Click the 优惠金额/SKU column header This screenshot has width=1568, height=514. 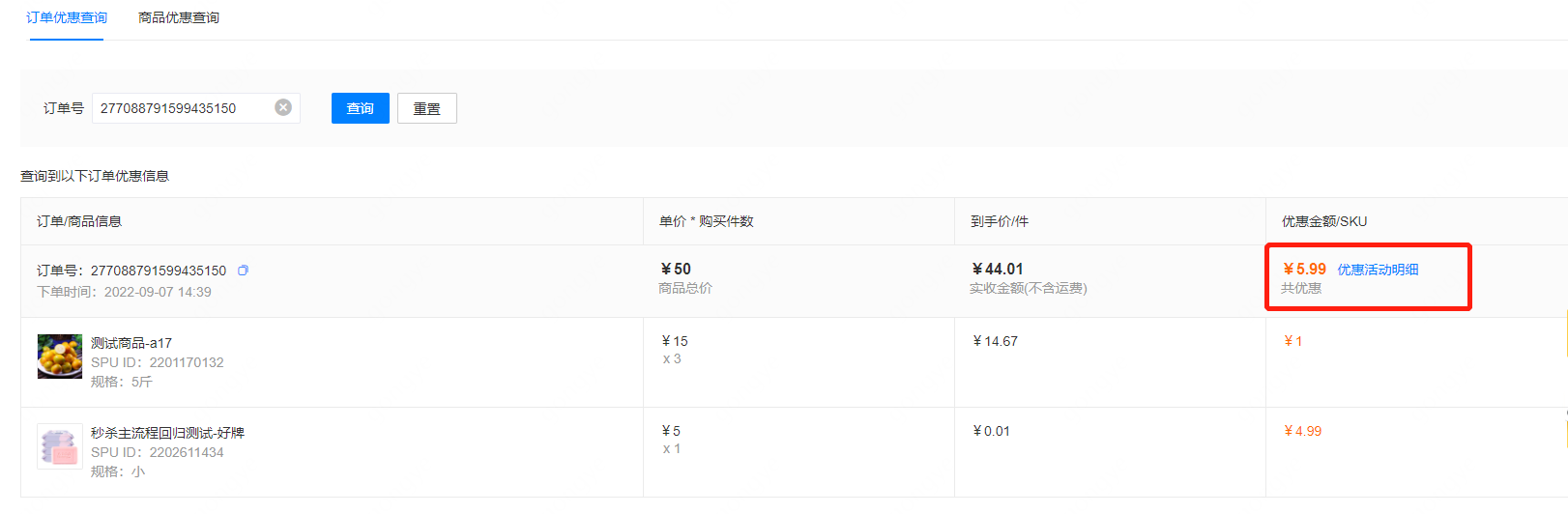click(1324, 221)
